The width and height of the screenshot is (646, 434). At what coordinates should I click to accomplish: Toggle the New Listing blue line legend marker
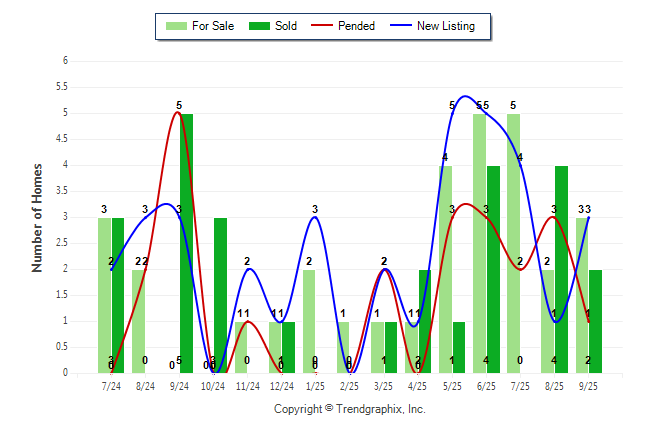(399, 26)
